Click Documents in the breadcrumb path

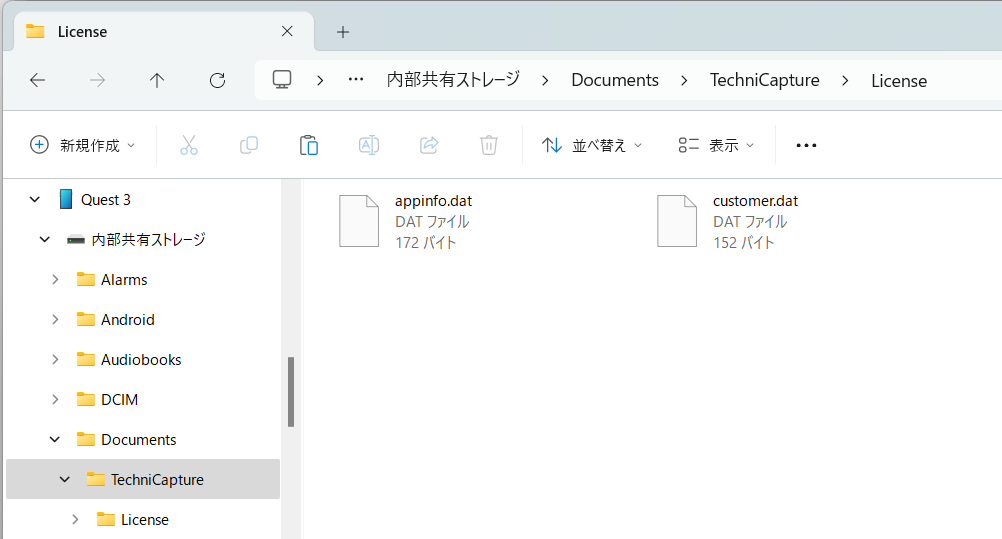coord(615,80)
